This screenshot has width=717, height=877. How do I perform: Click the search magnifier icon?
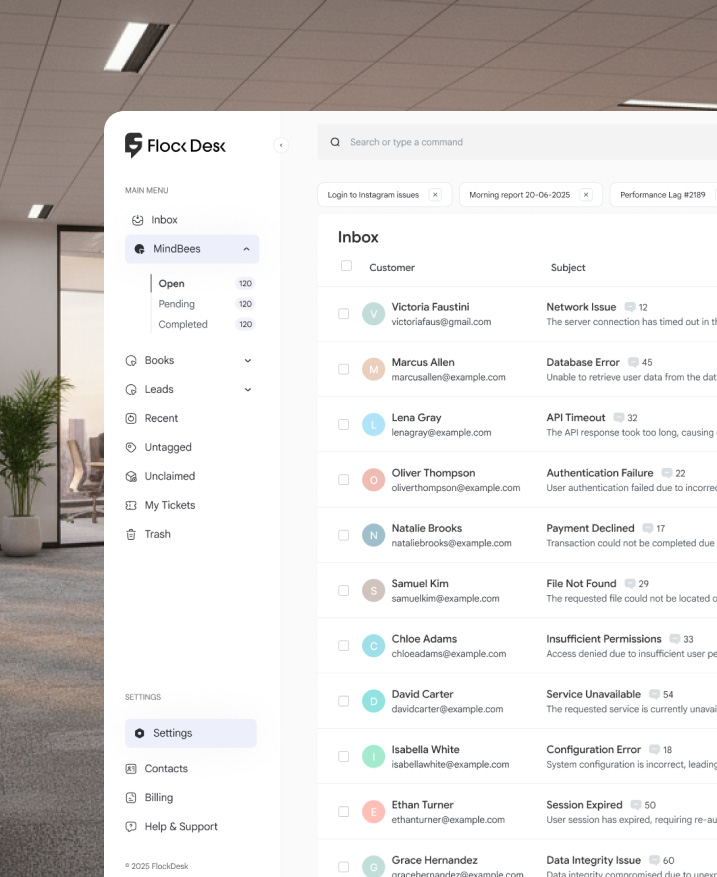point(335,142)
